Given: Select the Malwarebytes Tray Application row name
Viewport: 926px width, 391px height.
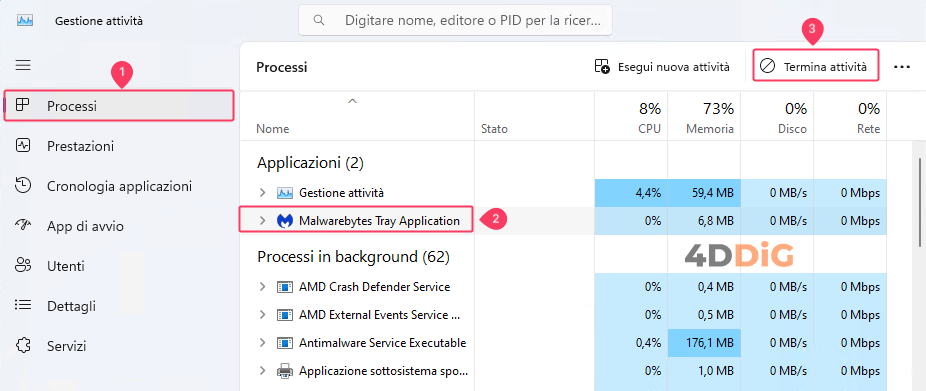Looking at the screenshot, I should click(x=379, y=221).
